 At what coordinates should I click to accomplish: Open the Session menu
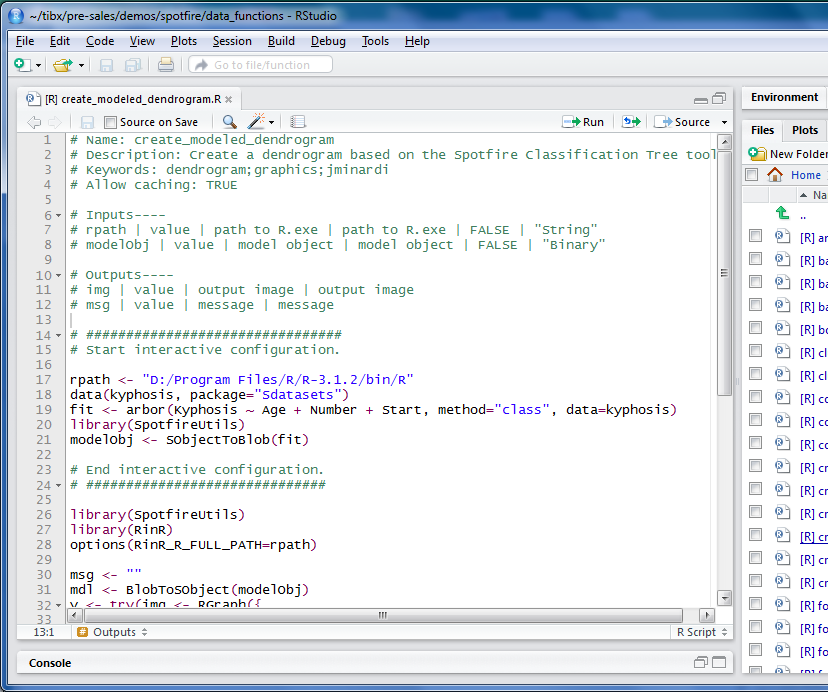tap(231, 41)
